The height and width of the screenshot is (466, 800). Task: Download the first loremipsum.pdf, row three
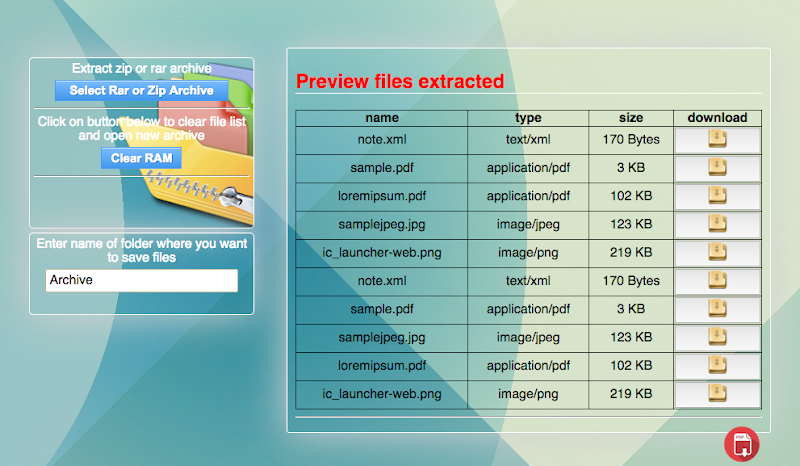point(717,196)
